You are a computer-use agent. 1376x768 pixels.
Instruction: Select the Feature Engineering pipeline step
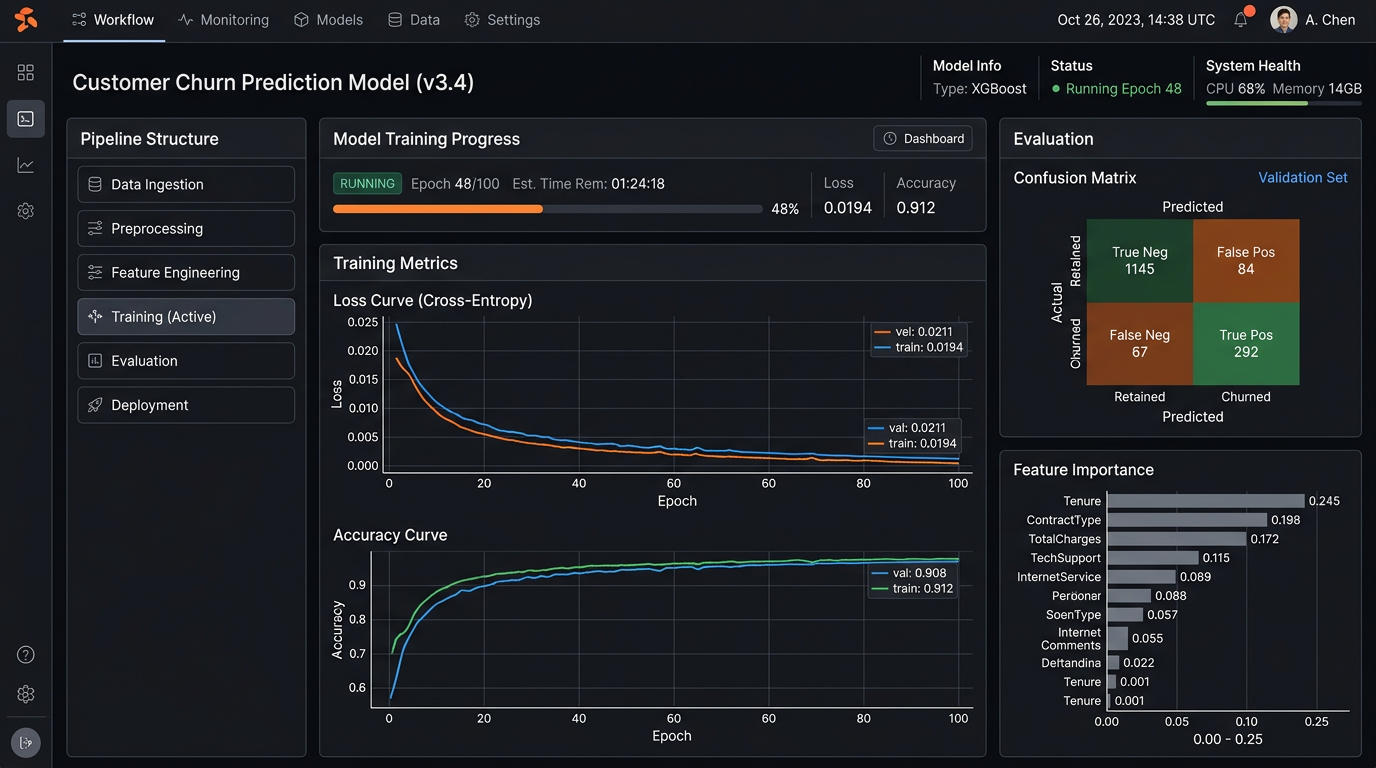[186, 273]
